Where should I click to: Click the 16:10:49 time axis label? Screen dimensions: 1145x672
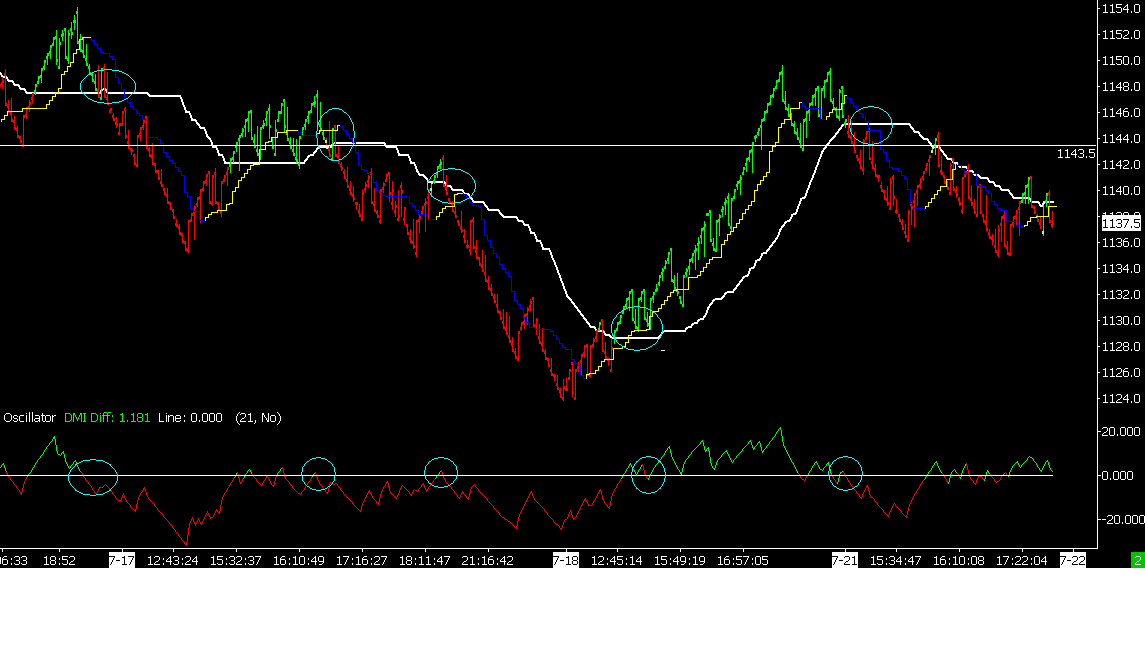point(299,561)
